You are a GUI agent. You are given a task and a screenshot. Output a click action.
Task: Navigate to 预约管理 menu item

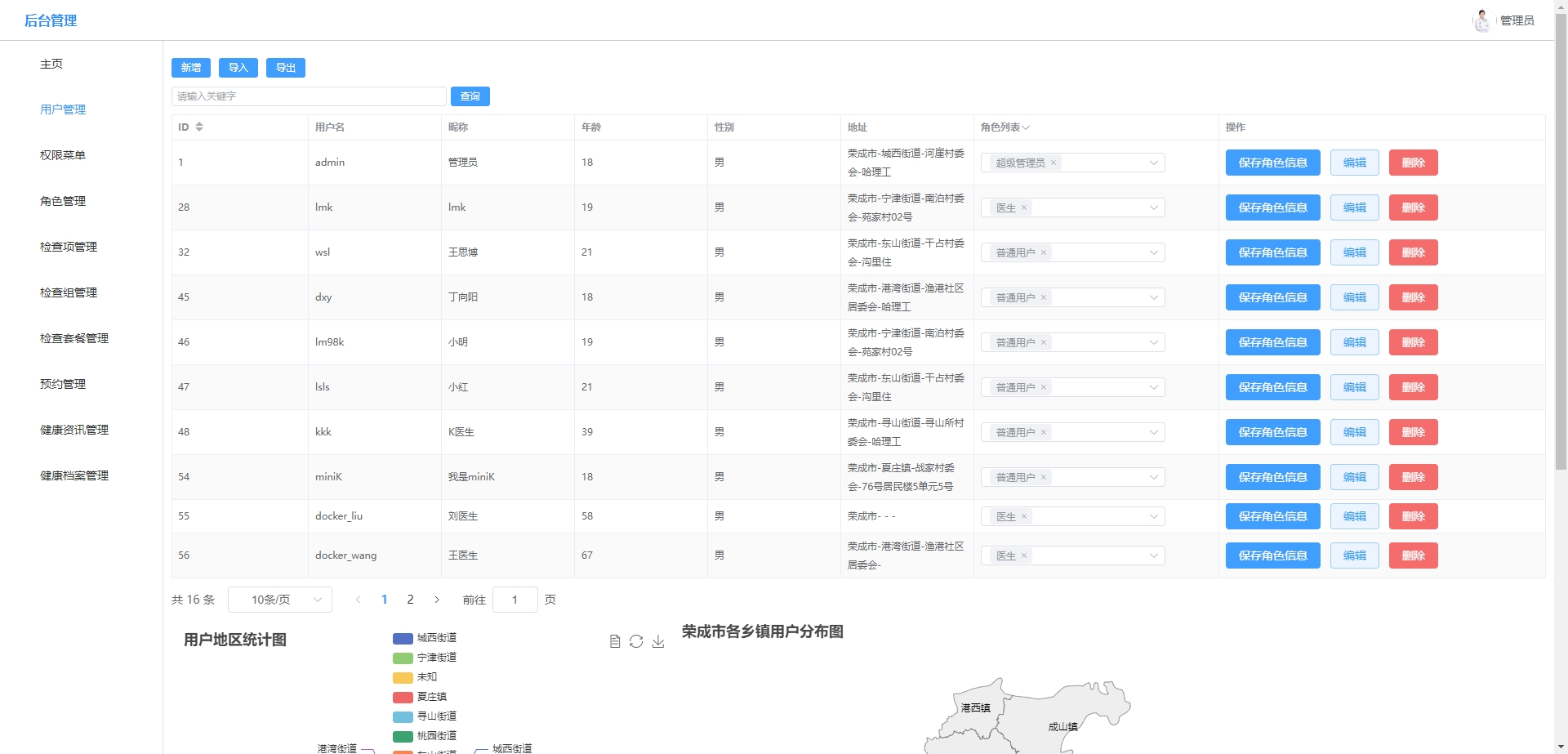(63, 384)
